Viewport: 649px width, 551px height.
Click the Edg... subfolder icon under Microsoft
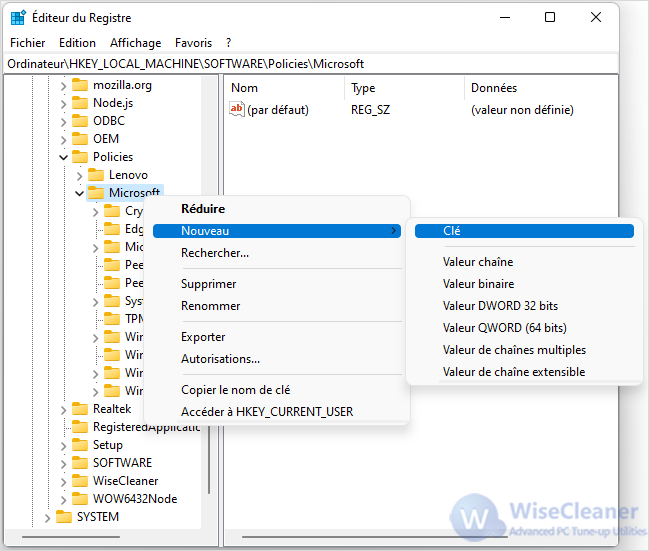click(x=112, y=229)
